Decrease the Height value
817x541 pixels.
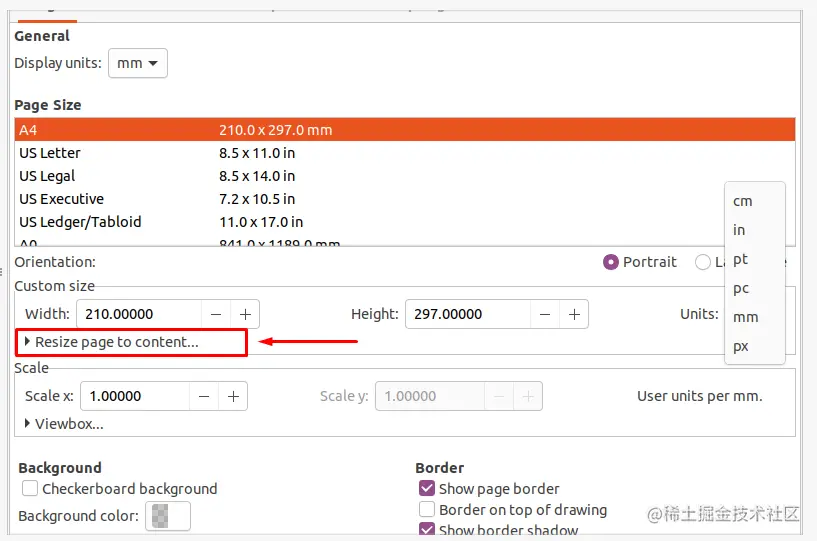[545, 314]
